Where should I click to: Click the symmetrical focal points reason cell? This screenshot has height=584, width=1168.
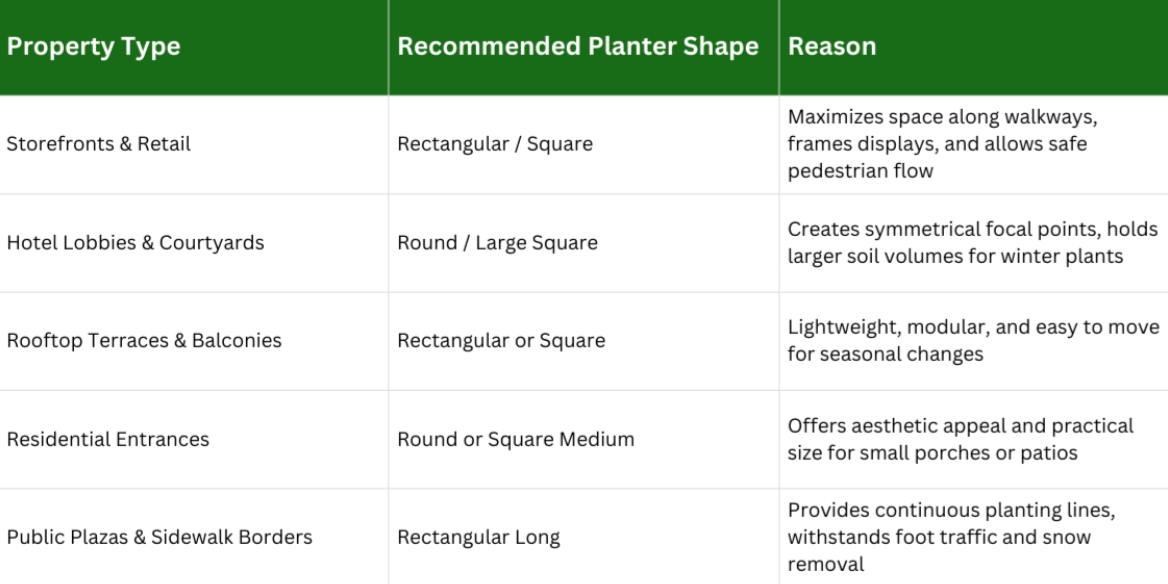point(973,243)
